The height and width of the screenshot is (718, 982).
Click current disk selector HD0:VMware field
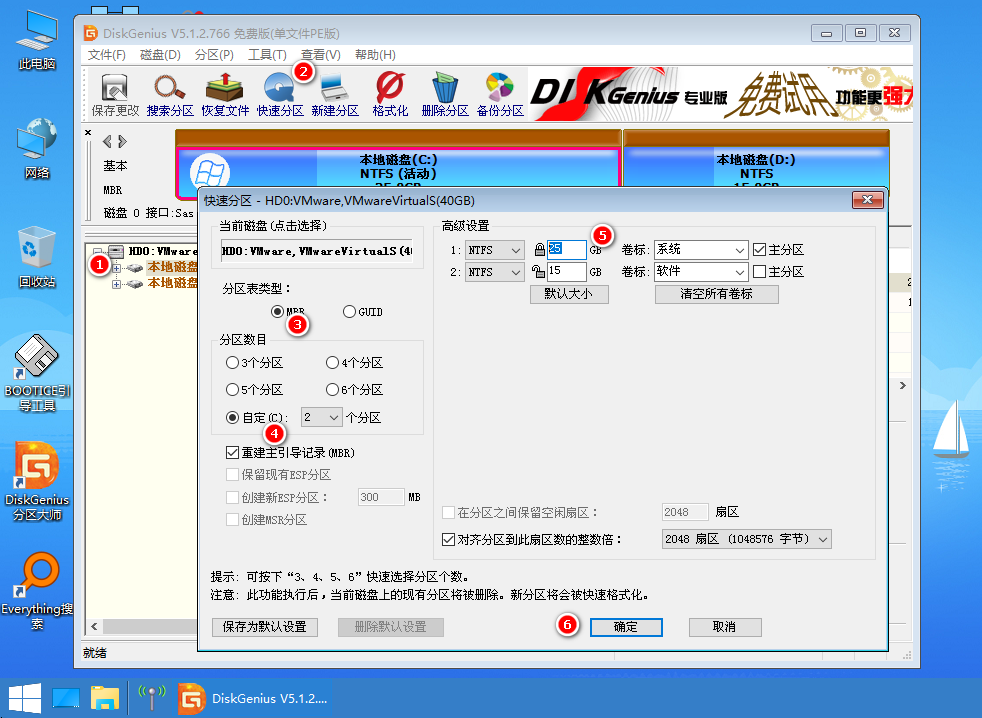pyautogui.click(x=317, y=251)
